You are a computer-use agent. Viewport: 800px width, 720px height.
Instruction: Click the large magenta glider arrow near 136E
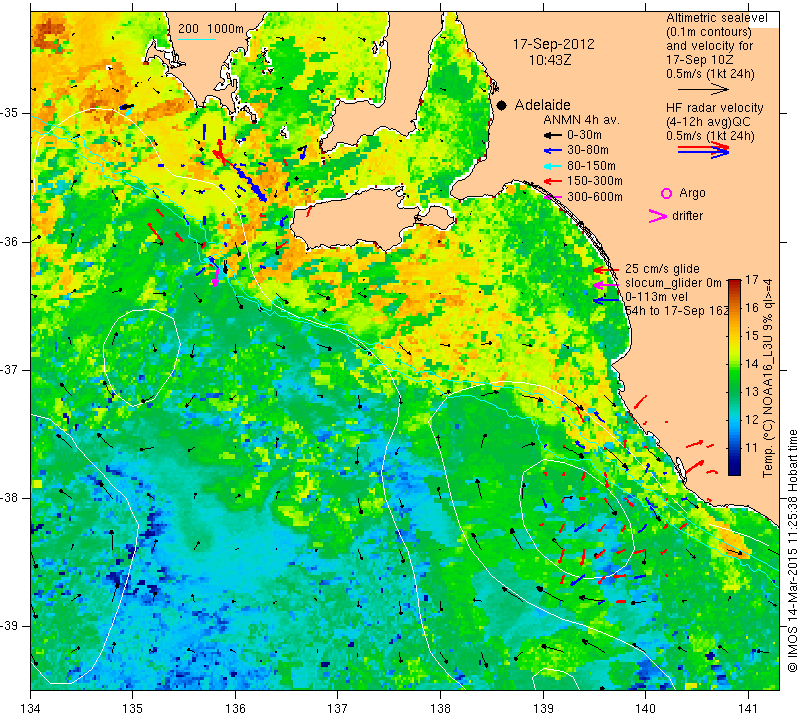coord(216,276)
